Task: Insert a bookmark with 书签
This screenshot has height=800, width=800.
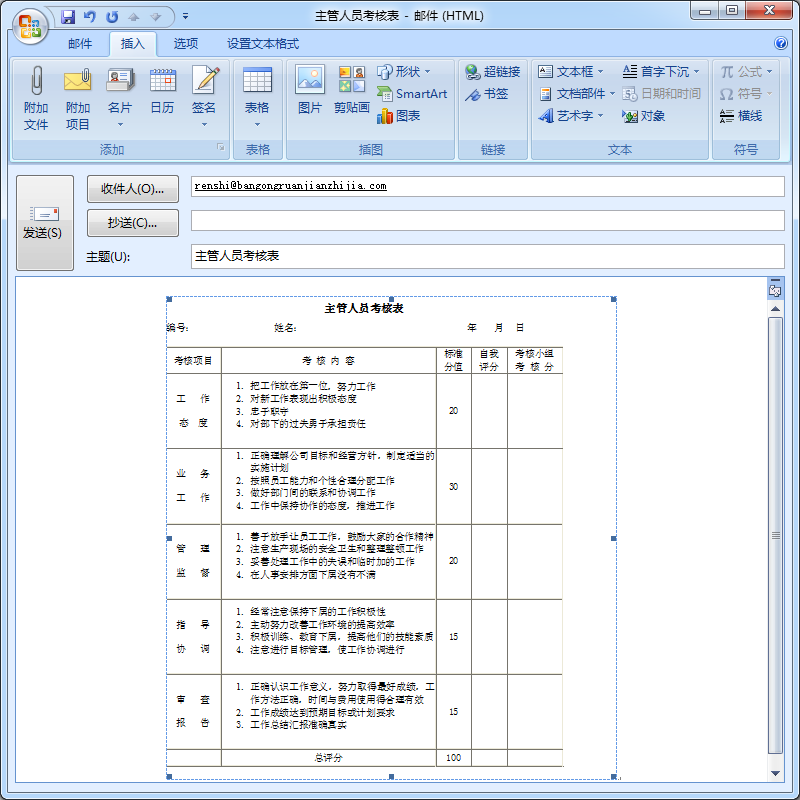Action: pyautogui.click(x=487, y=94)
